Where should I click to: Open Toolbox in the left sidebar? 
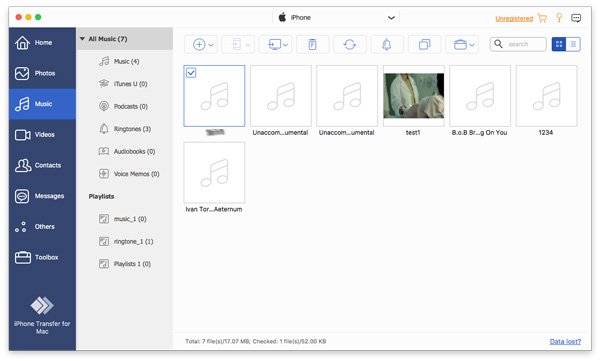[42, 257]
